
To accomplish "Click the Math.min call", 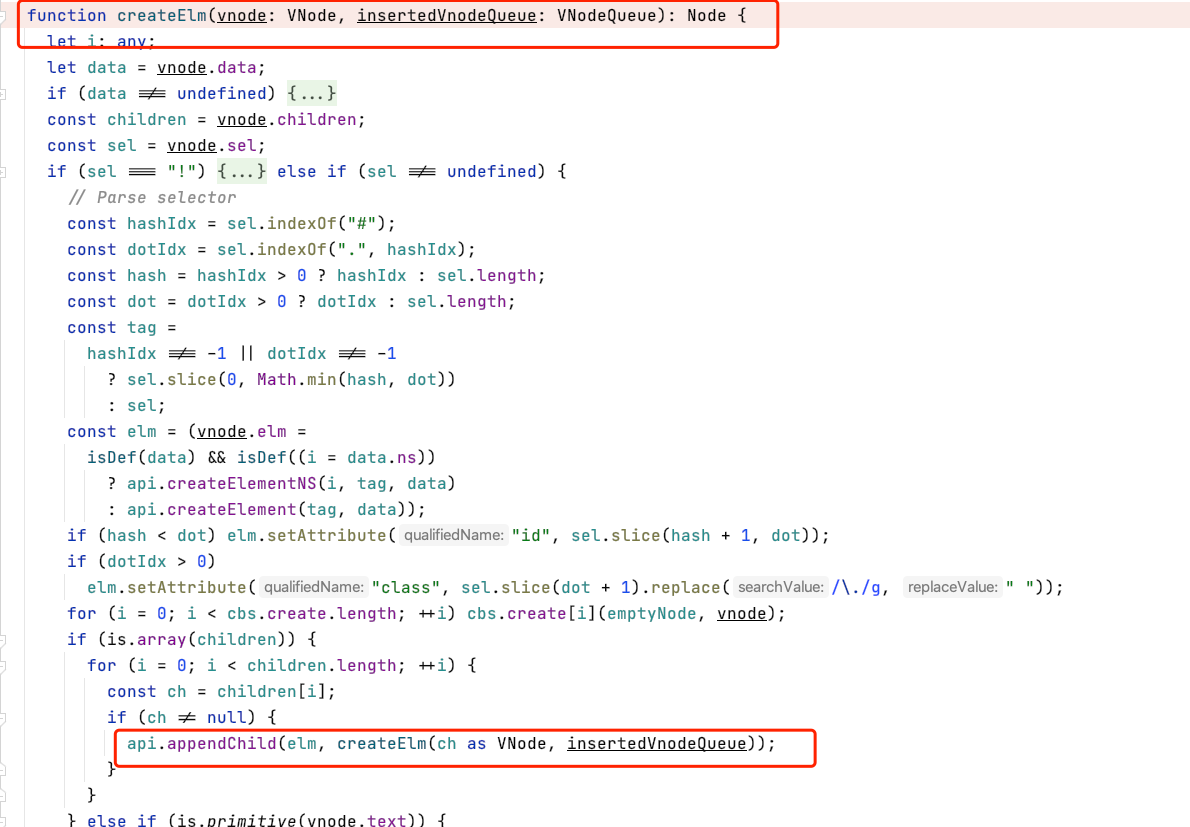I will pos(296,379).
